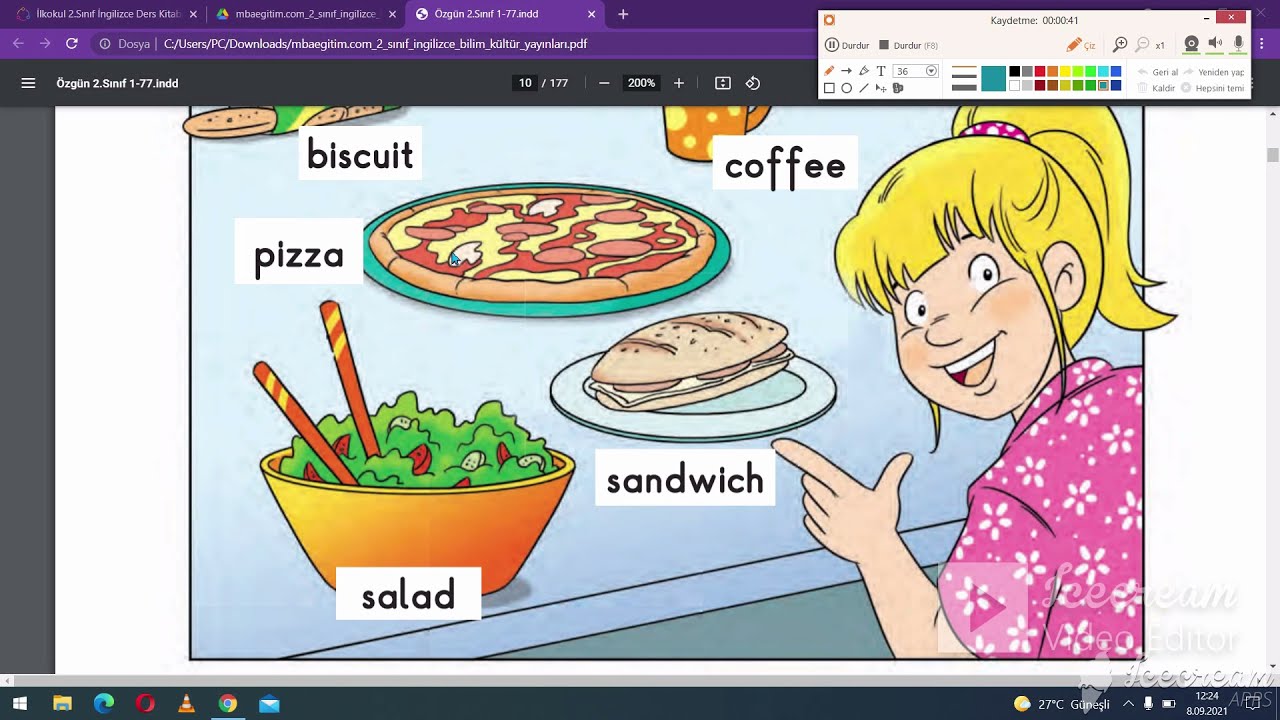Click Geri al undo button
The width and height of the screenshot is (1280, 720).
(x=1158, y=72)
